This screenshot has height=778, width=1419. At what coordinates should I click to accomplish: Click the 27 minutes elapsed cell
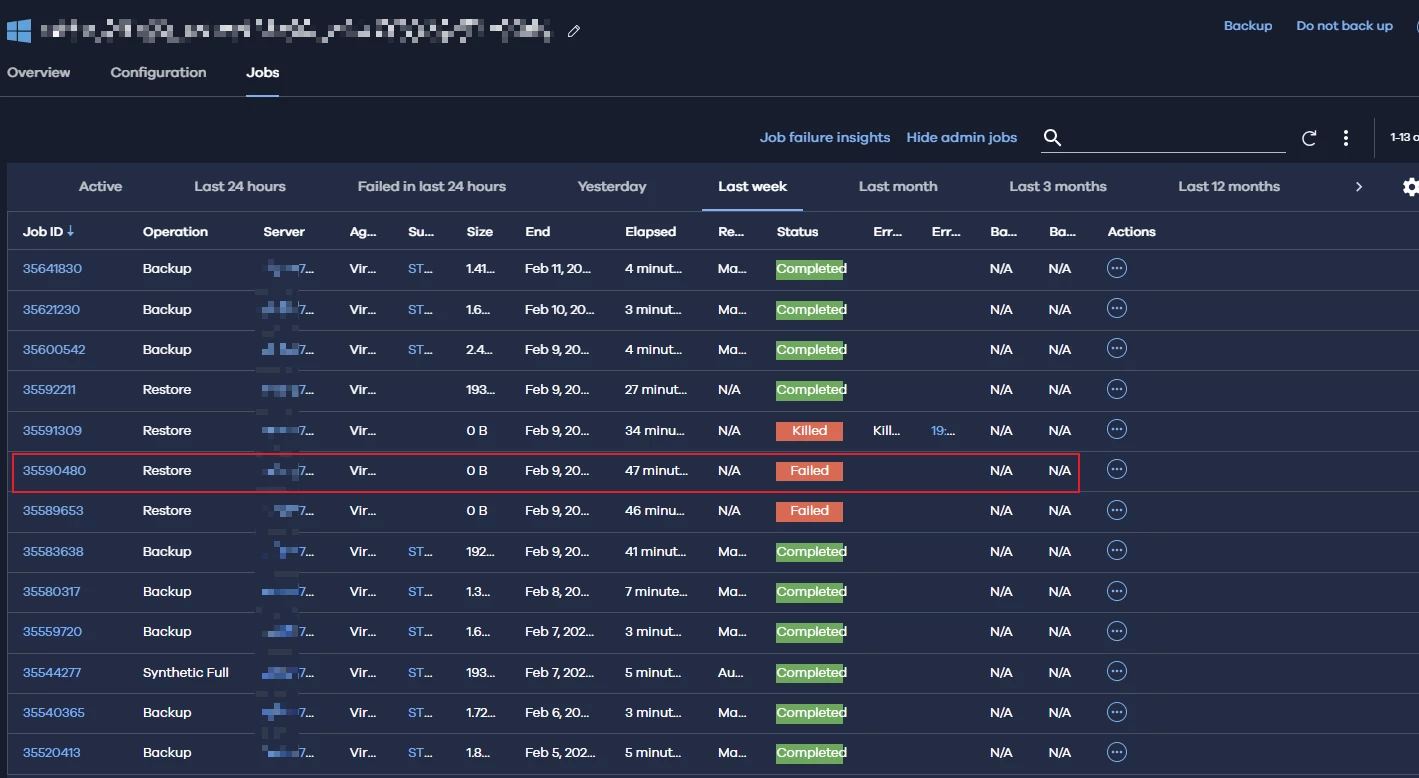[656, 390]
